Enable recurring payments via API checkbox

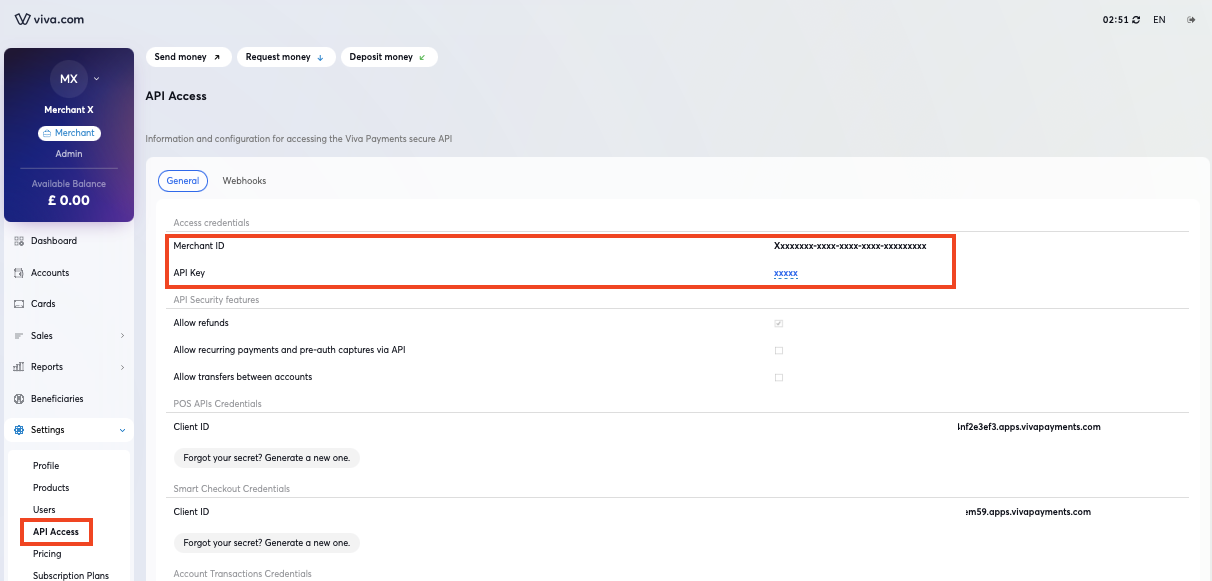778,350
